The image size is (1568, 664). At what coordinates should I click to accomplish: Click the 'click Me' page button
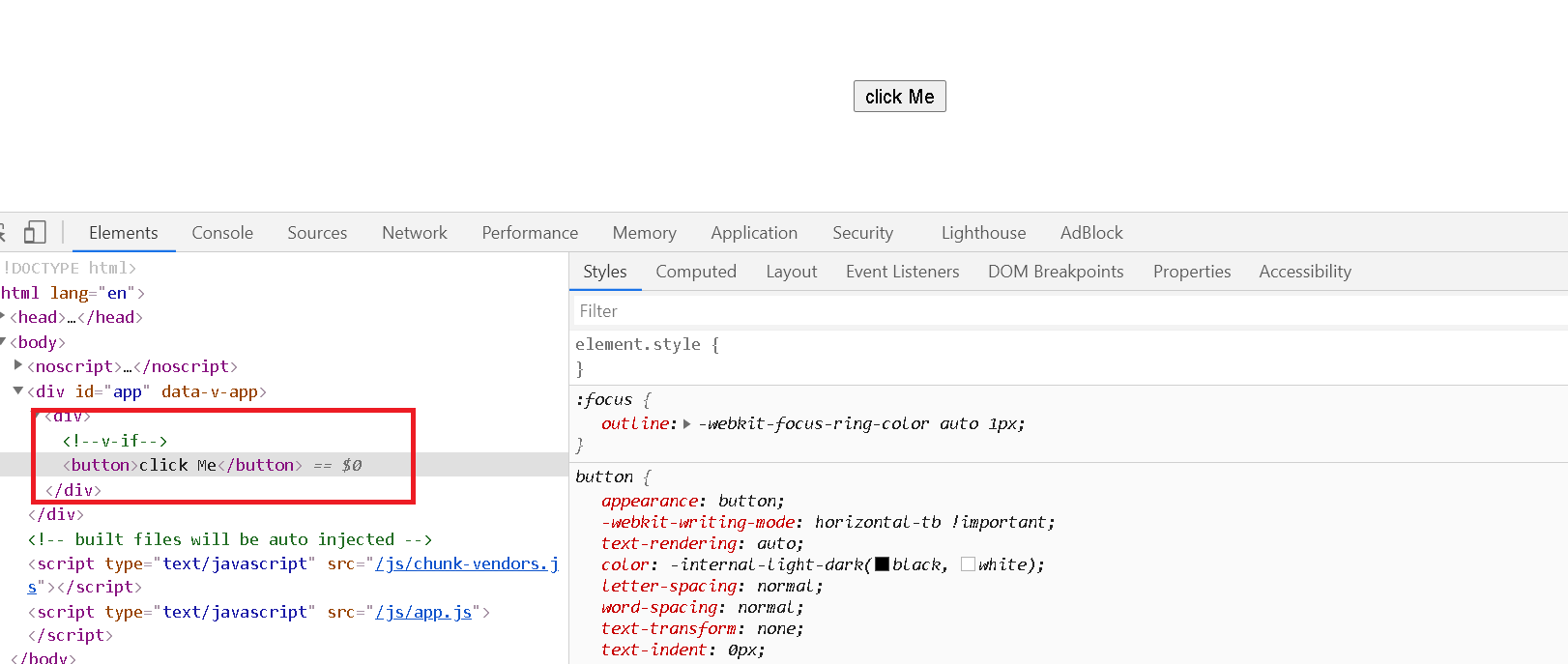pyautogui.click(x=899, y=97)
